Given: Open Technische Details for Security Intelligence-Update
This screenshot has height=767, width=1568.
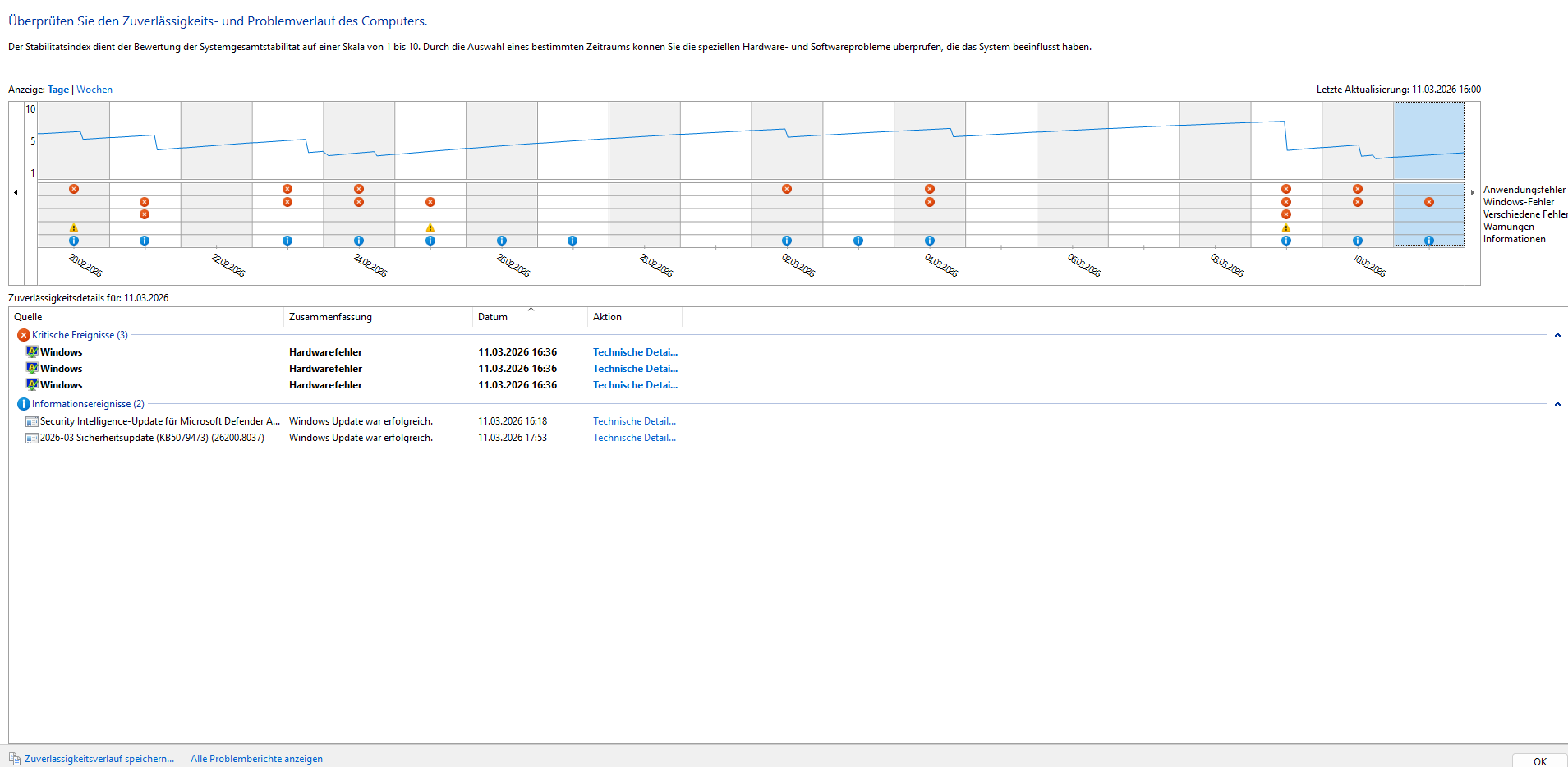Looking at the screenshot, I should click(x=635, y=421).
